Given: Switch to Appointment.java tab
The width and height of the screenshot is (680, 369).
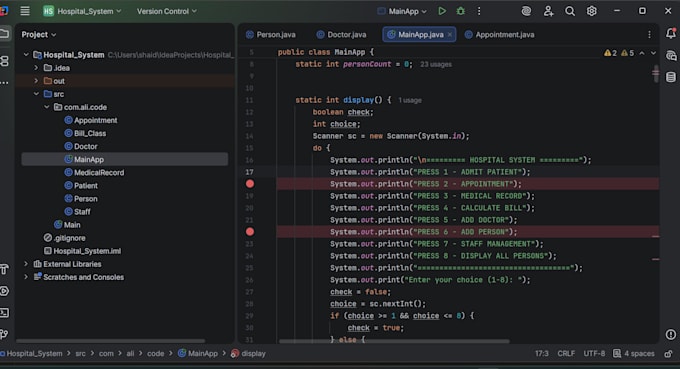Looking at the screenshot, I should (x=500, y=35).
